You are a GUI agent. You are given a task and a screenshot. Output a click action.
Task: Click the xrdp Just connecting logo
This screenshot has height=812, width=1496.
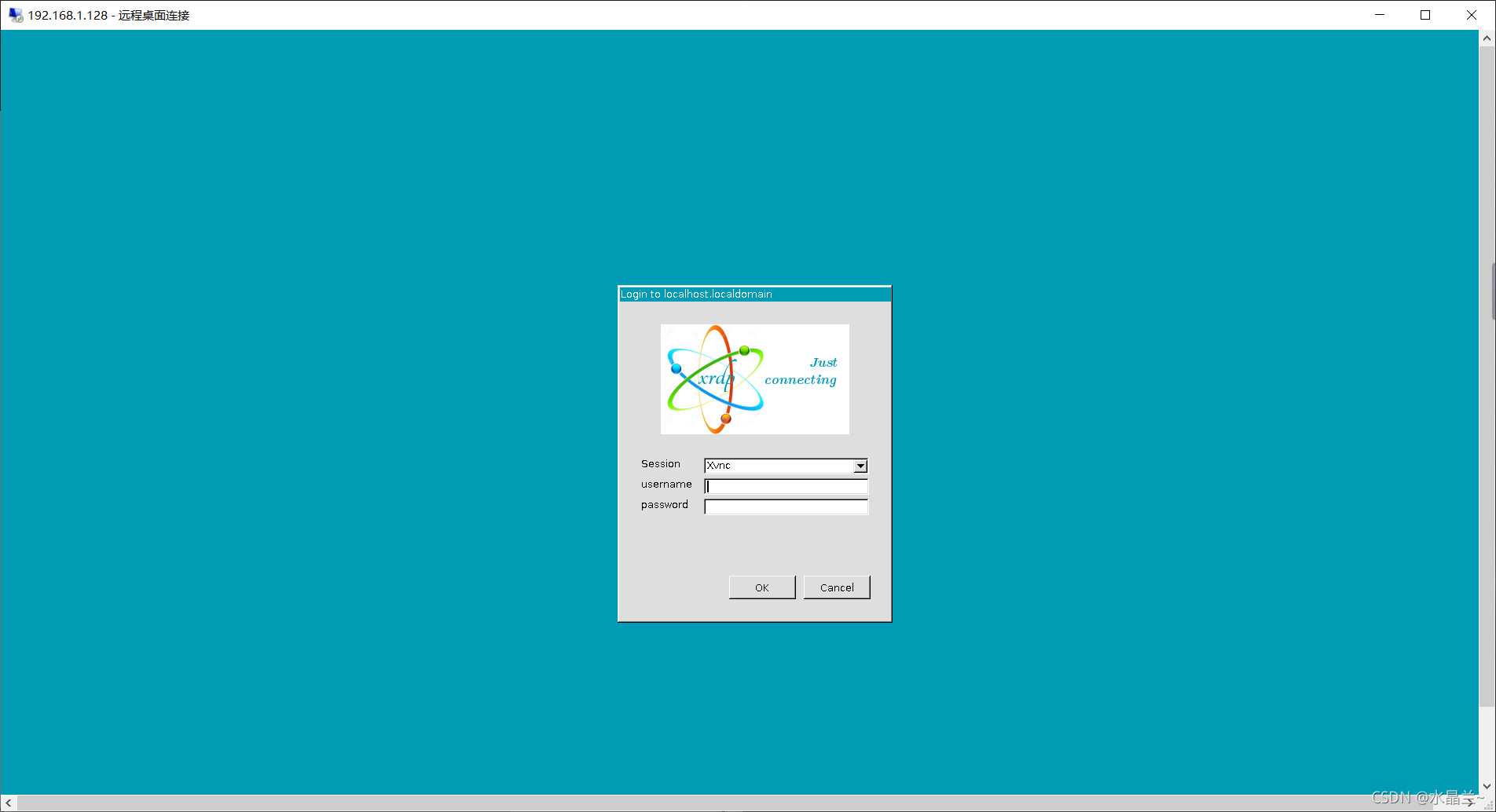[755, 379]
